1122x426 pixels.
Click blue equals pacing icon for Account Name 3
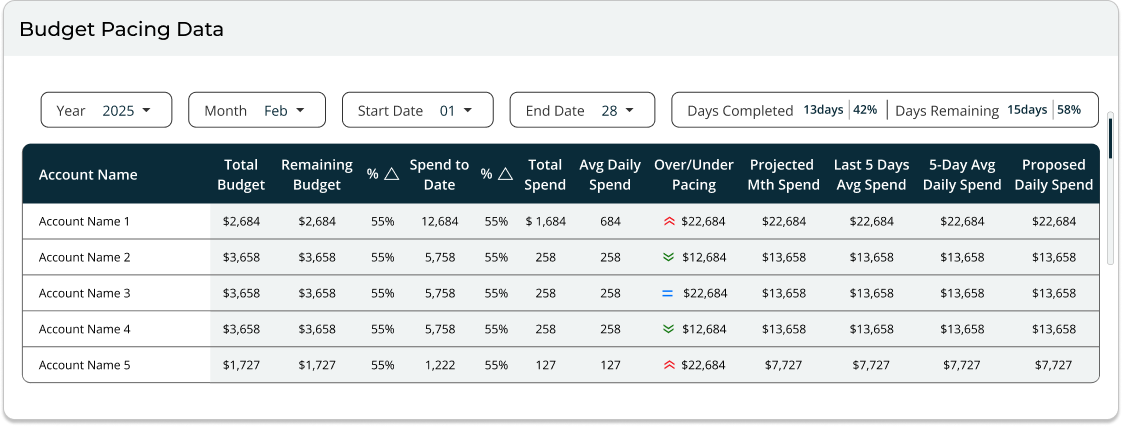(667, 293)
